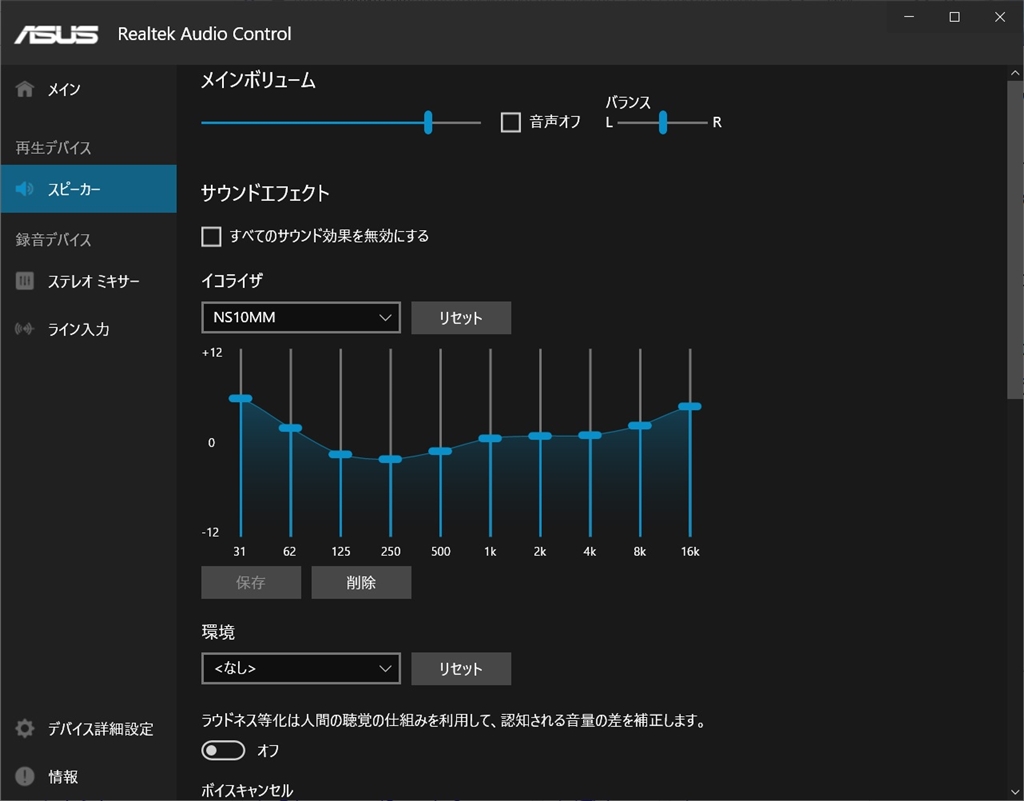1024x801 pixels.
Task: Check すべてのサウンド効果を無効にする checkbox
Action: coord(211,236)
